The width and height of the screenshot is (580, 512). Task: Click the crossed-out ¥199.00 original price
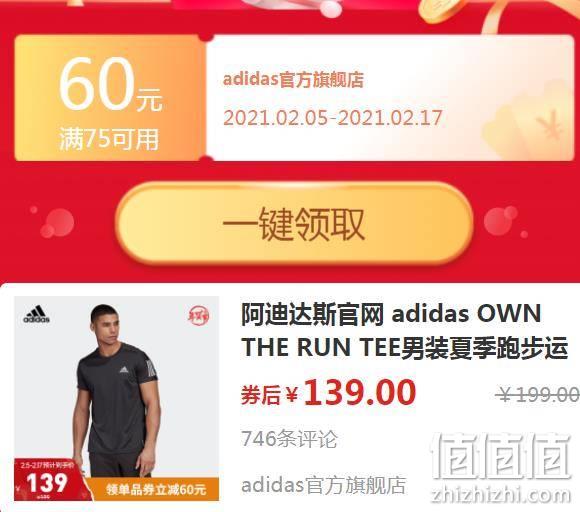pyautogui.click(x=537, y=394)
